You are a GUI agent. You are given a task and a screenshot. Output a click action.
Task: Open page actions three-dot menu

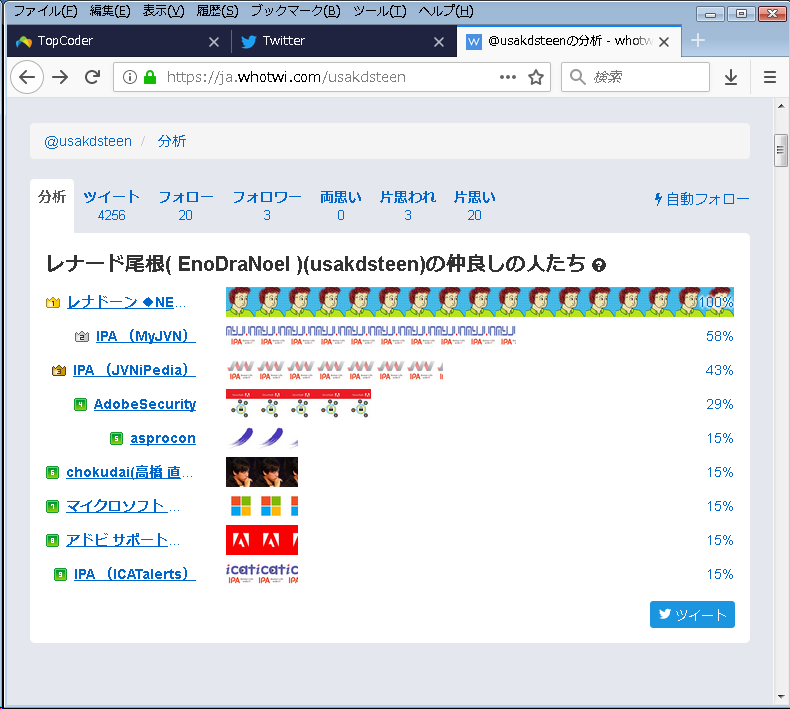pyautogui.click(x=508, y=77)
